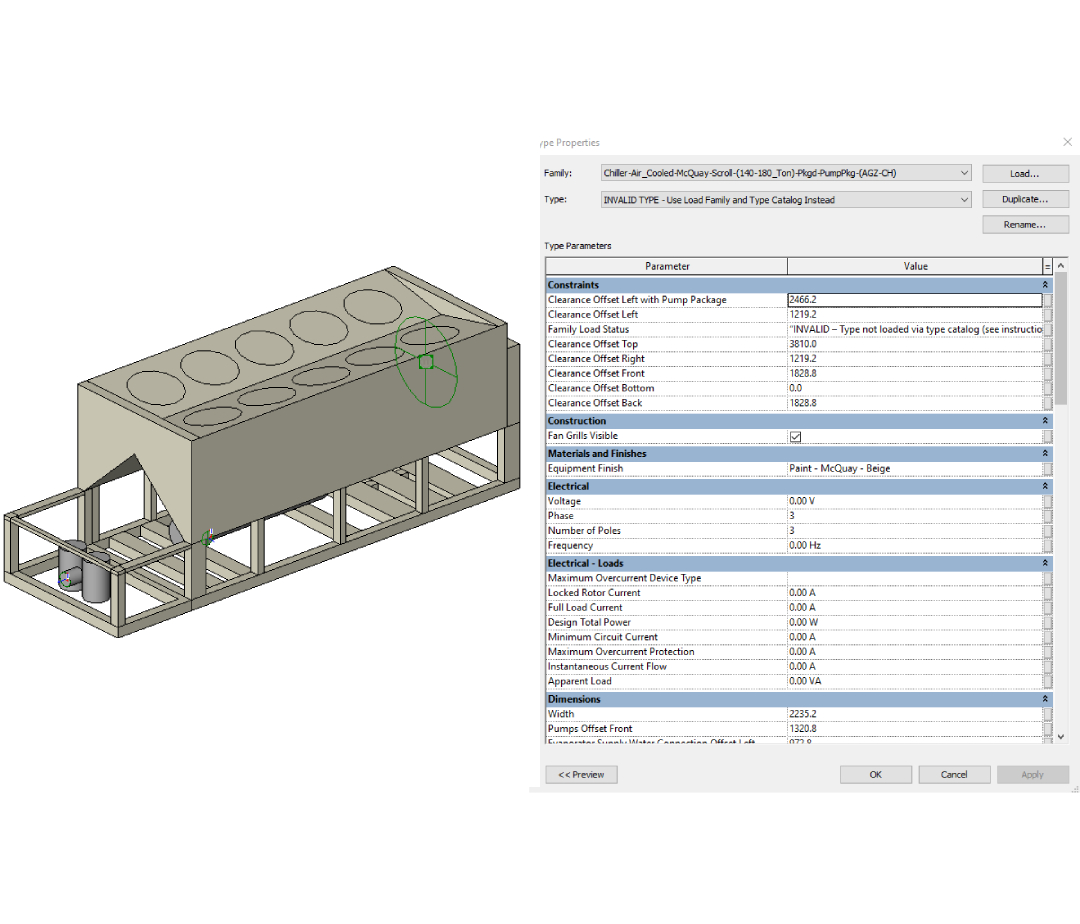Click associate button for Clearance Offset Left row
The height and width of the screenshot is (924, 1080).
(1047, 315)
